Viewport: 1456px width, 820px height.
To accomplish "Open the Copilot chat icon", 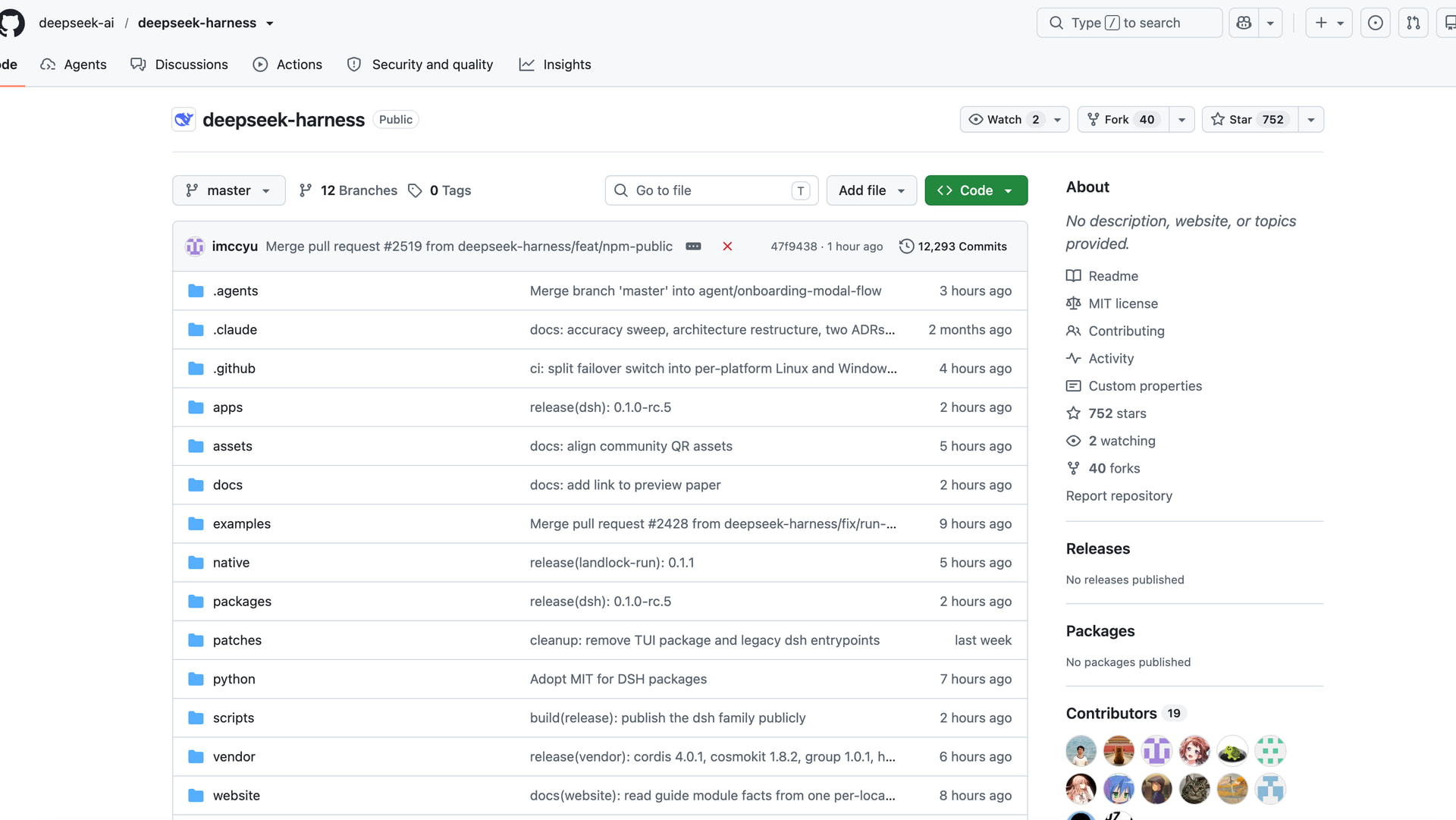I will click(x=1244, y=23).
